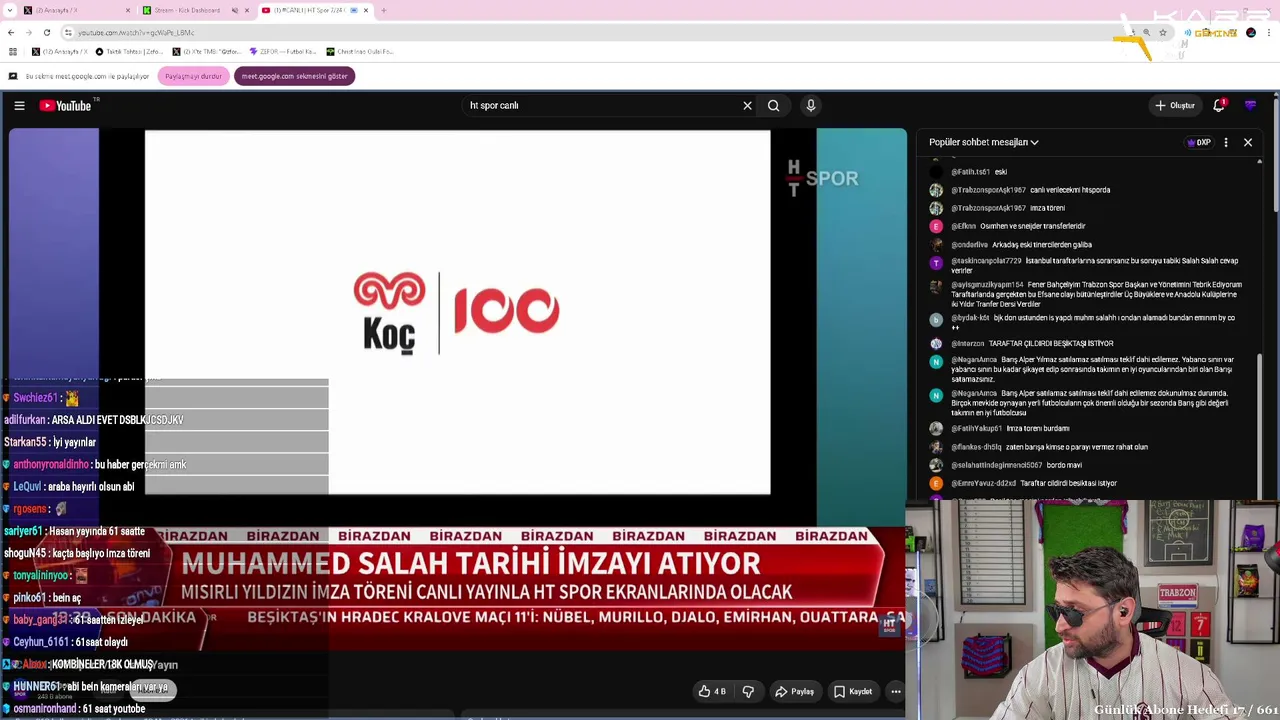Reload the page with the refresh icon
The height and width of the screenshot is (720, 1280).
(47, 32)
